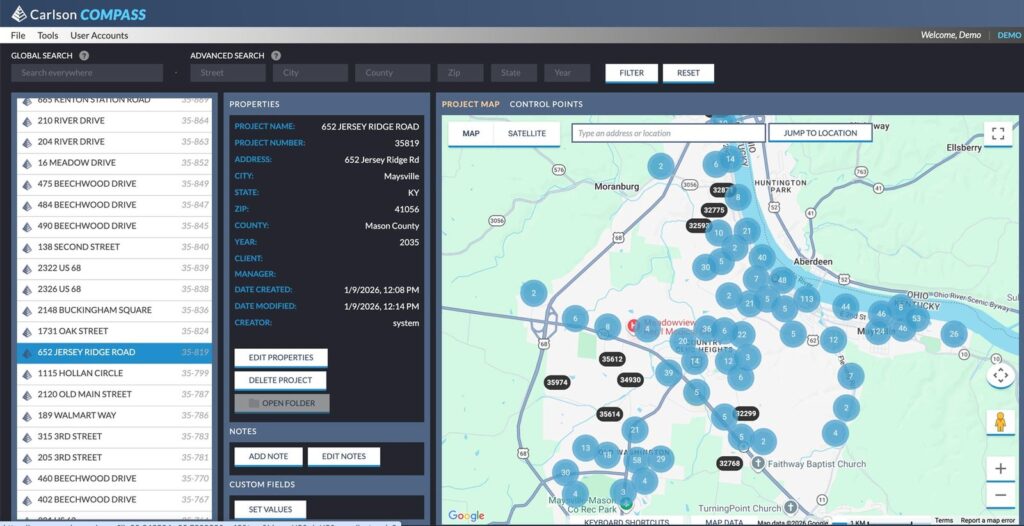1024x526 pixels.
Task: Select 2148 Buckingham Square project row
Action: click(x=114, y=310)
